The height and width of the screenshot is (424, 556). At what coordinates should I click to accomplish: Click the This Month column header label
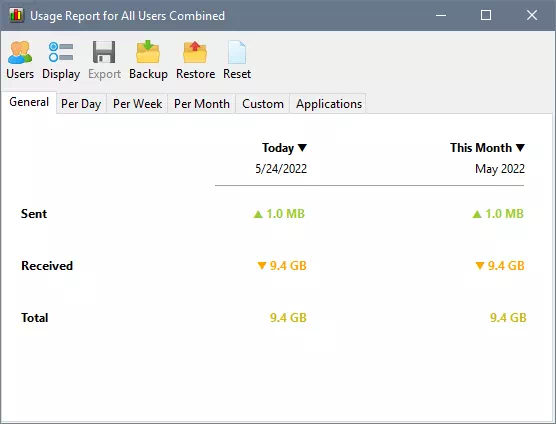pyautogui.click(x=481, y=147)
